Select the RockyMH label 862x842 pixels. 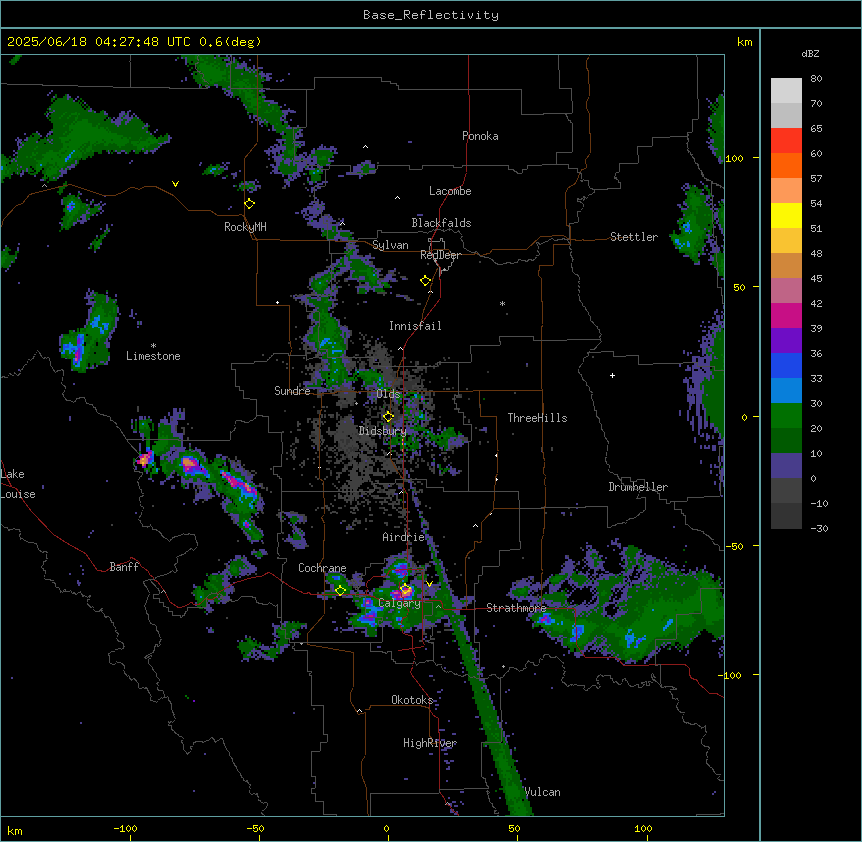click(x=245, y=227)
